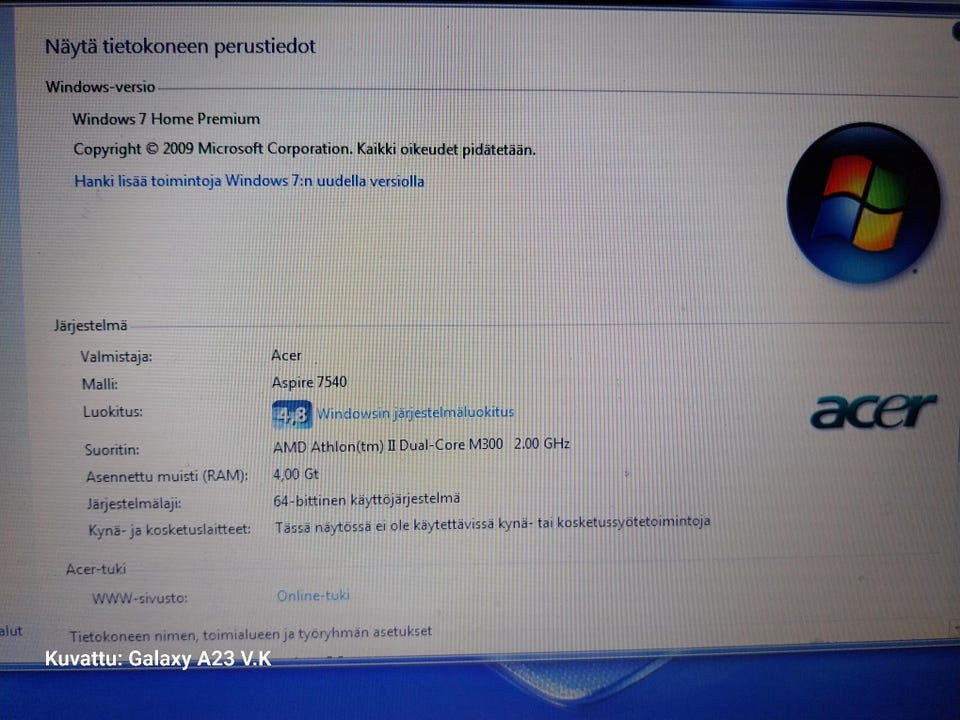
Task: Select the 'Valmistaja:' label
Action: [x=116, y=357]
